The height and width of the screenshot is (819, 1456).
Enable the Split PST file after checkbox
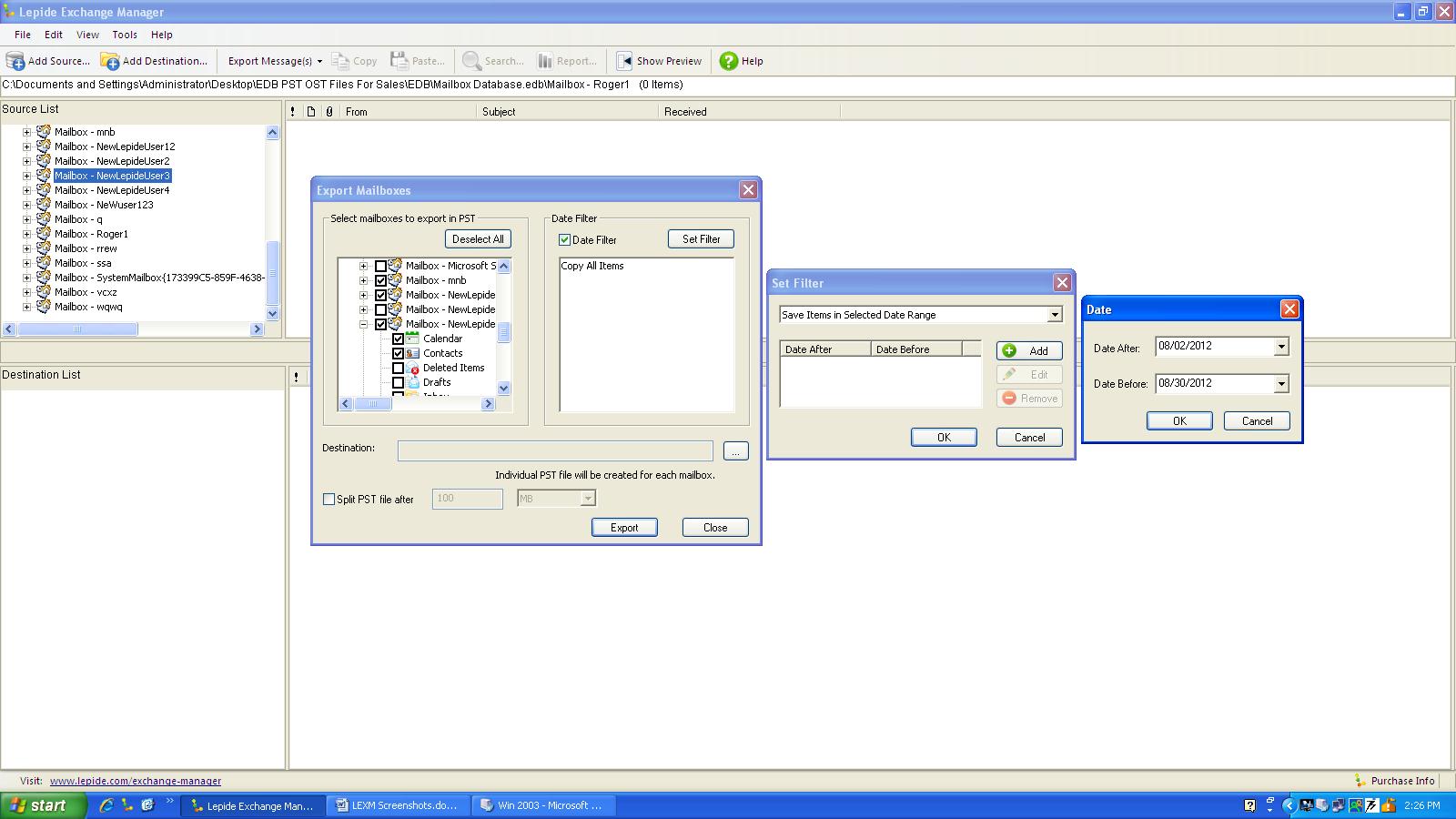tap(329, 499)
